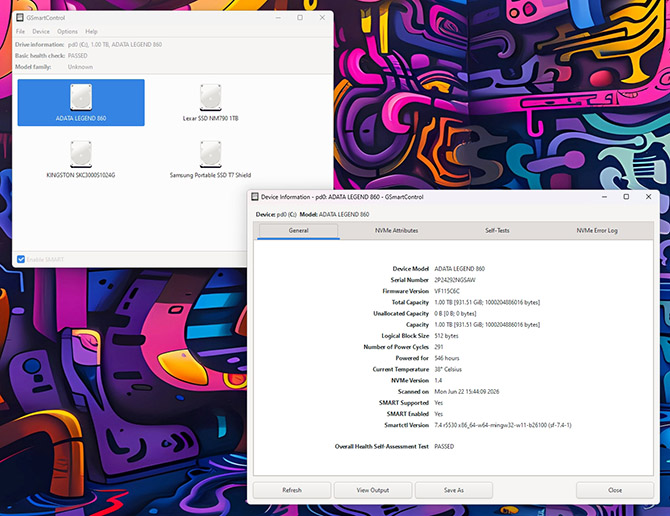Click the Scanned on date value
The width and height of the screenshot is (670, 516).
tap(467, 392)
